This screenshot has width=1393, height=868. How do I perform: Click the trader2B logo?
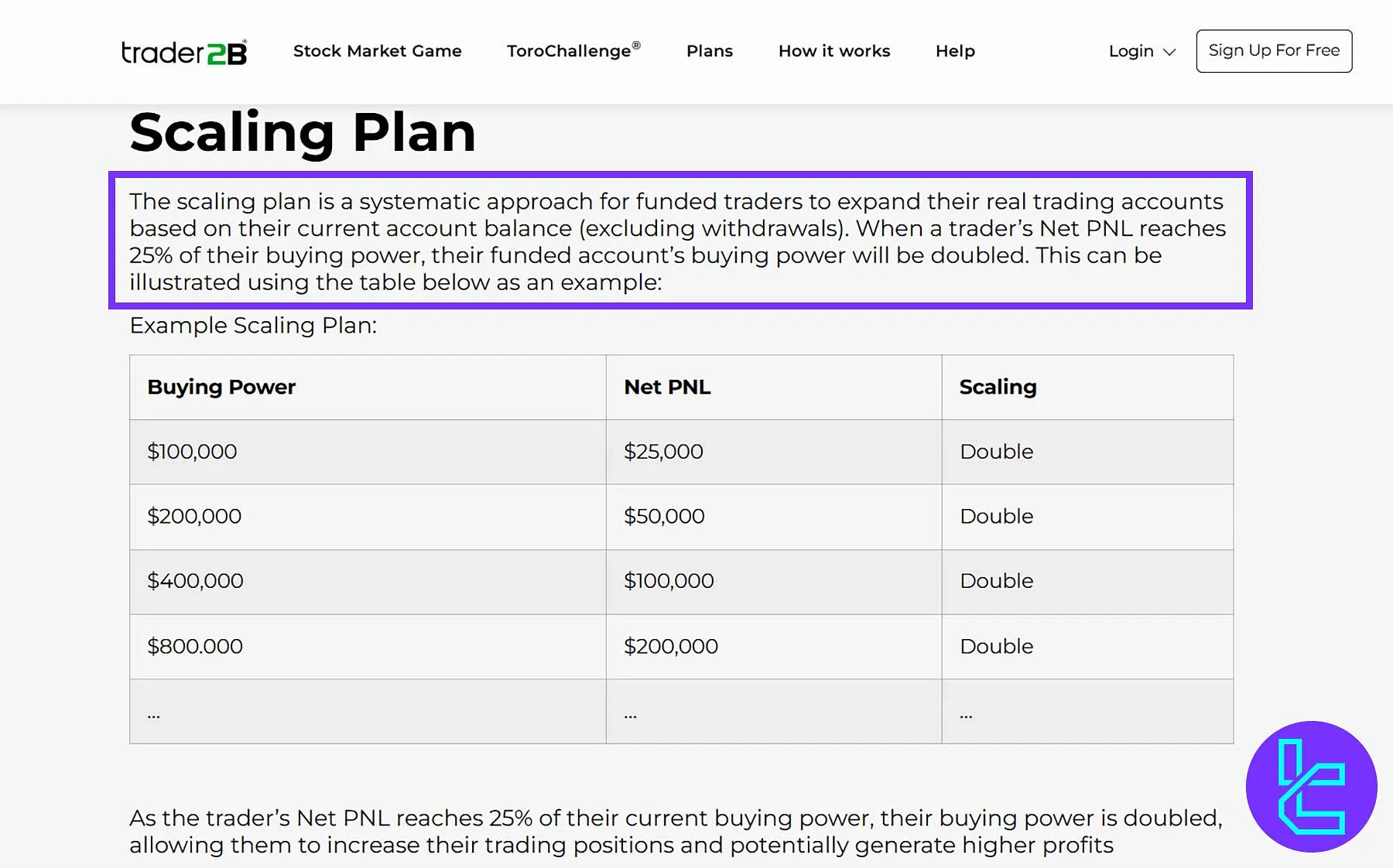pyautogui.click(x=184, y=52)
